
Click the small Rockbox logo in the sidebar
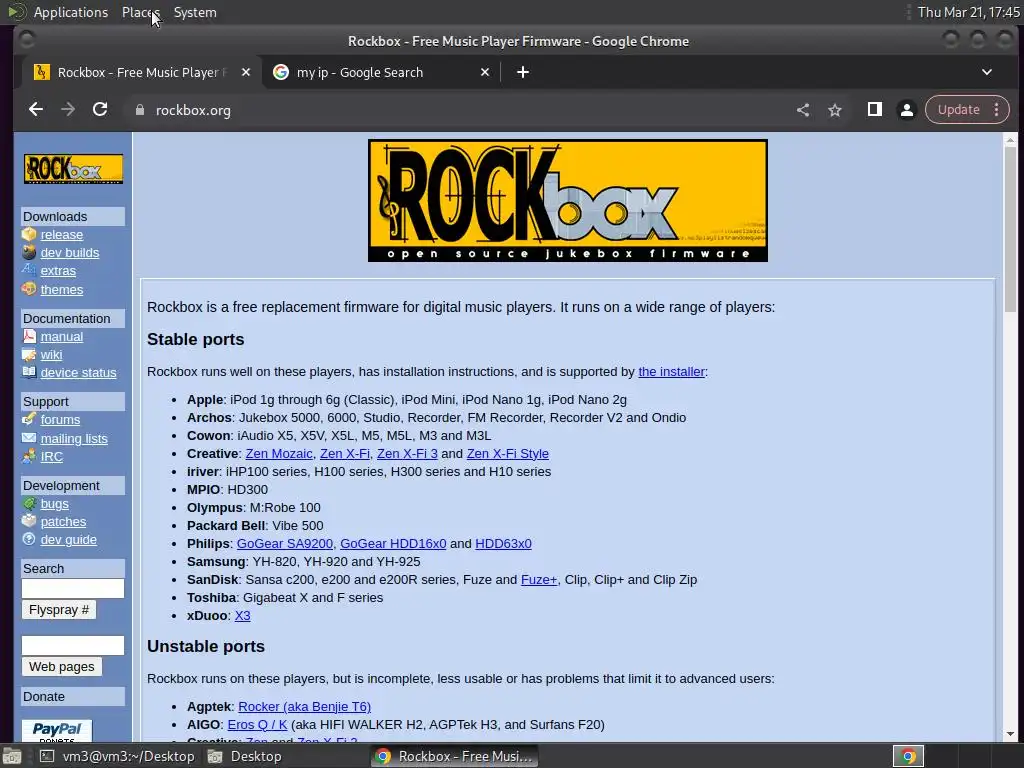click(73, 168)
